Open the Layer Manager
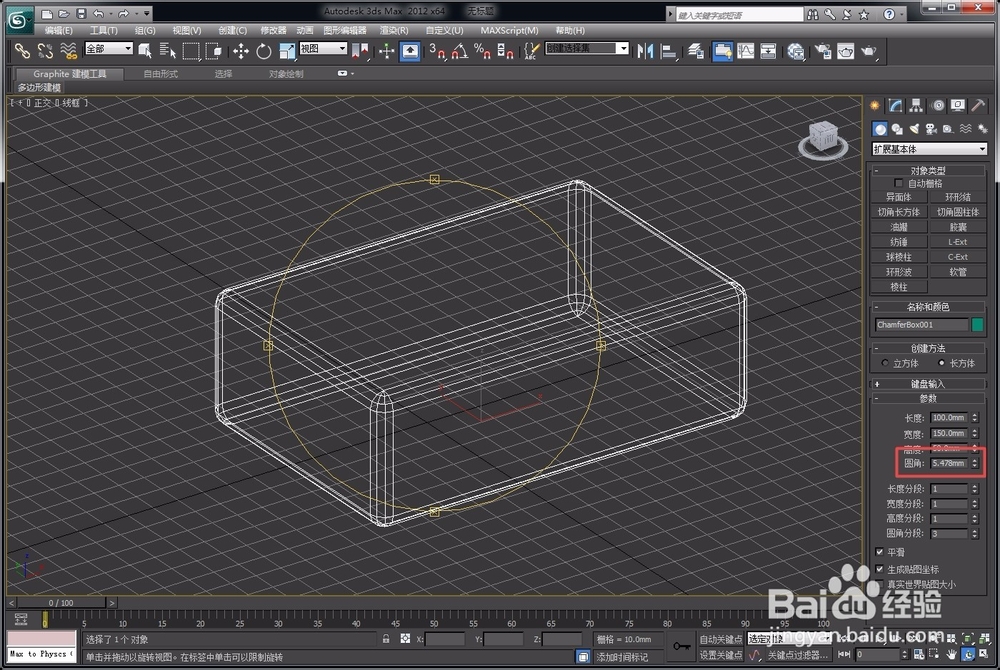Viewport: 1000px width, 670px height. pos(696,51)
